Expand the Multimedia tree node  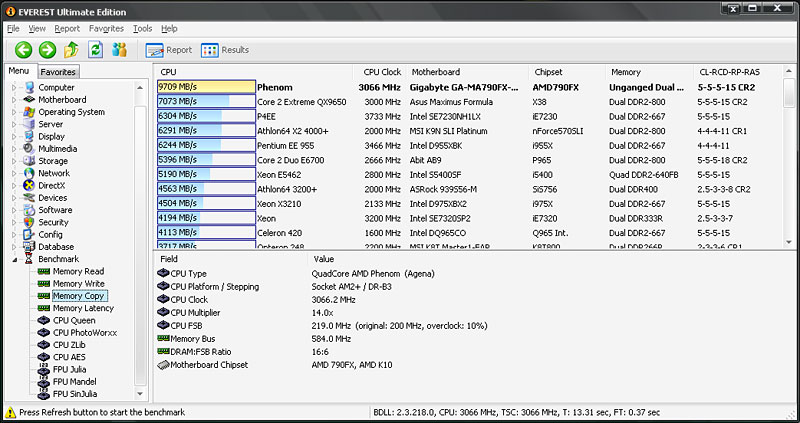[14, 149]
